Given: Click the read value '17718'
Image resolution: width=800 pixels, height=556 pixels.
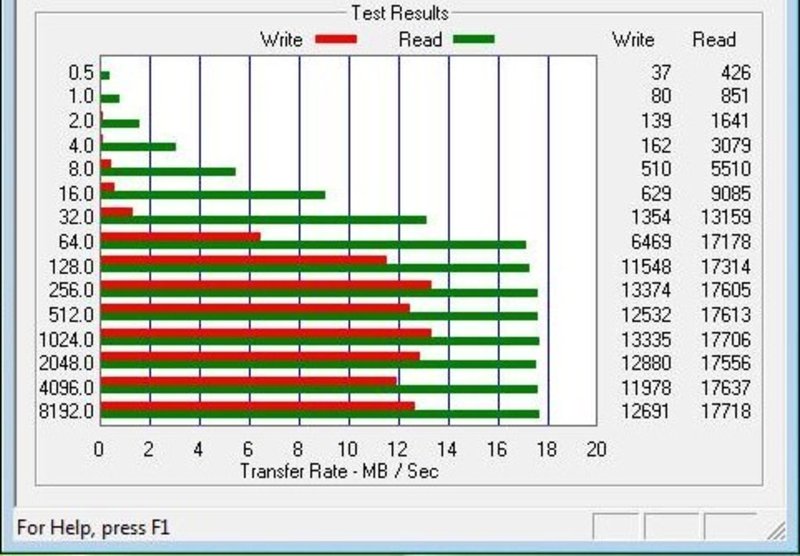Looking at the screenshot, I should click(726, 411).
